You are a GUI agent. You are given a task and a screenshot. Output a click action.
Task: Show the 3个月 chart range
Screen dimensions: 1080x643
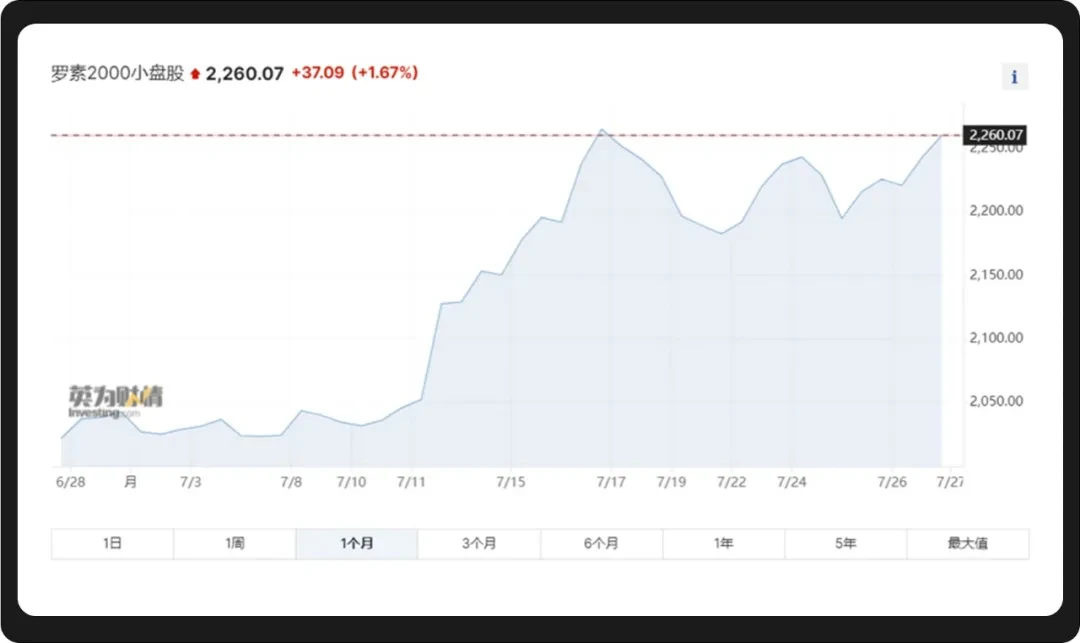tap(479, 544)
